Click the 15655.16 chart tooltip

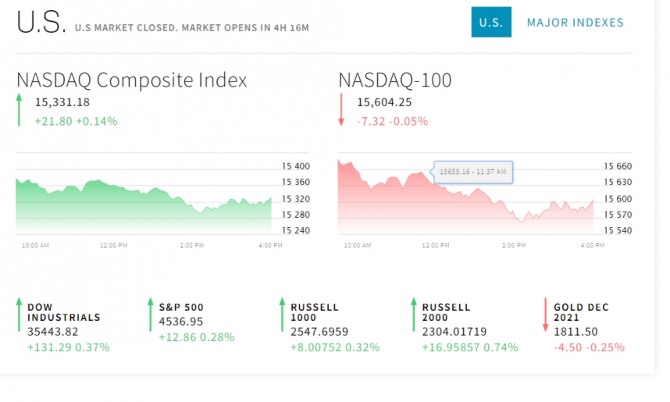coord(472,172)
